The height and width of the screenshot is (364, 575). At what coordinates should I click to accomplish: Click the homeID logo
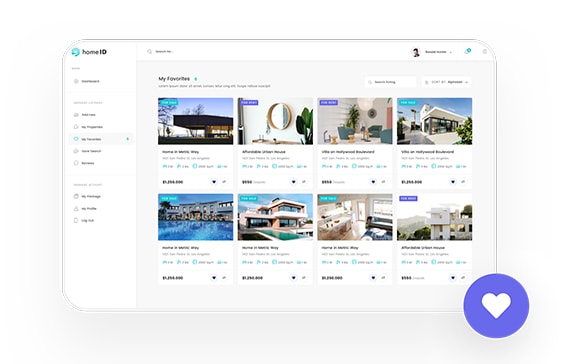tap(89, 52)
